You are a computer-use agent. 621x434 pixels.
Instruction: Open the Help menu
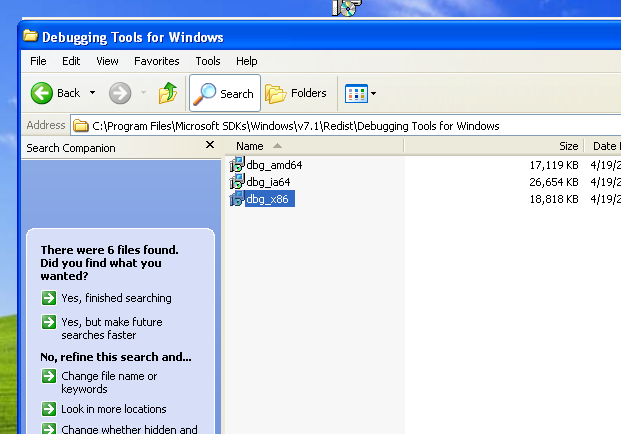tap(247, 61)
